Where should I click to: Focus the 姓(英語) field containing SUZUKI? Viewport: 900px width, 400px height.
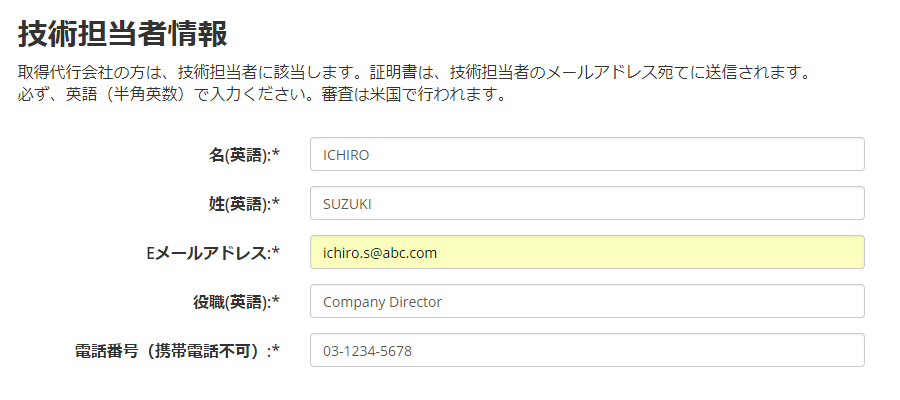pos(587,204)
